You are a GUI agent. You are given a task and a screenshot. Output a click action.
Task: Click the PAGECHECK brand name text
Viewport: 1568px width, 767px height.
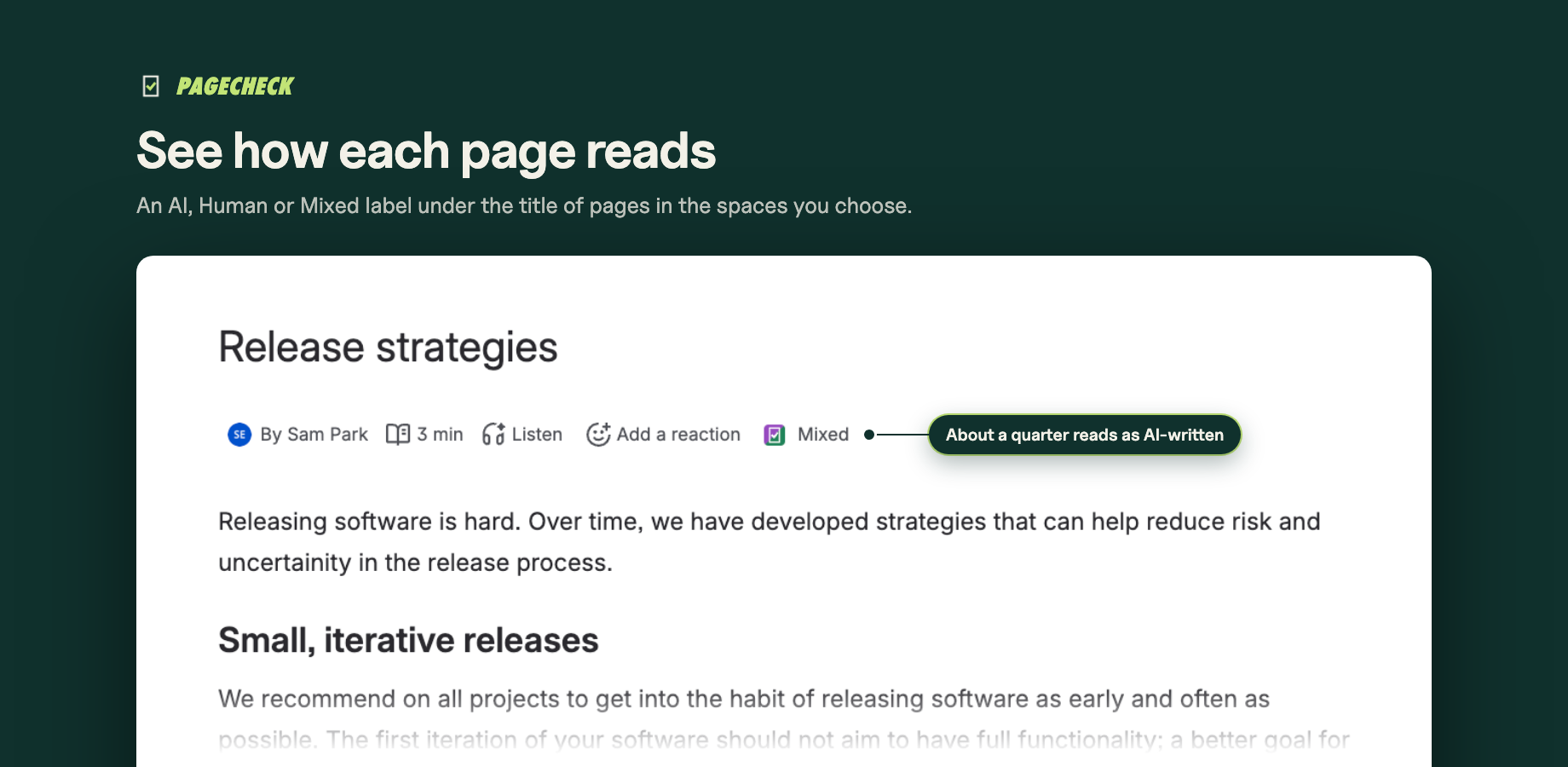pos(234,86)
